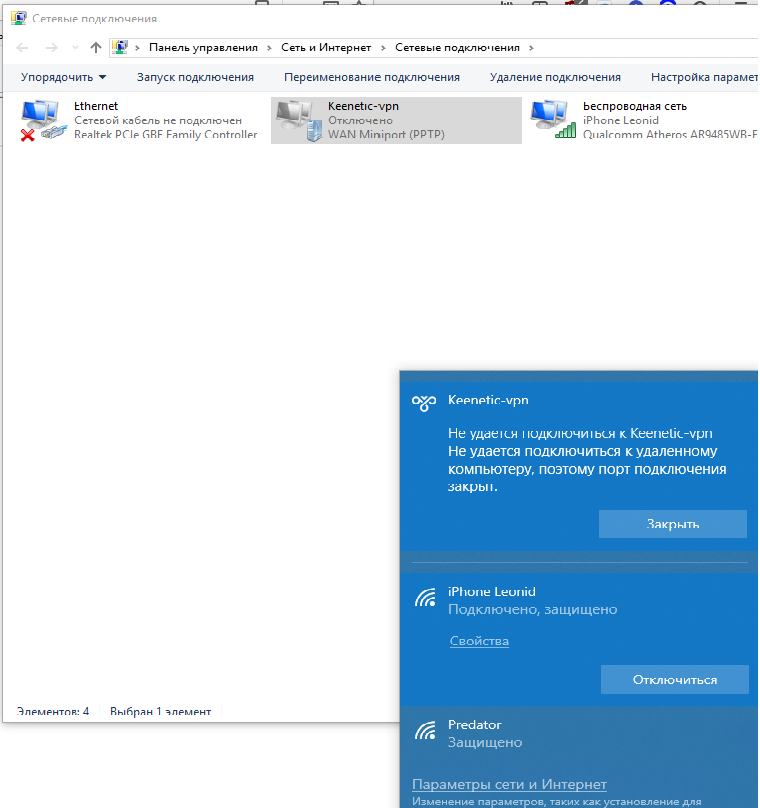Click the 'Отключено' status under Keenetic-vpn

click(x=360, y=121)
